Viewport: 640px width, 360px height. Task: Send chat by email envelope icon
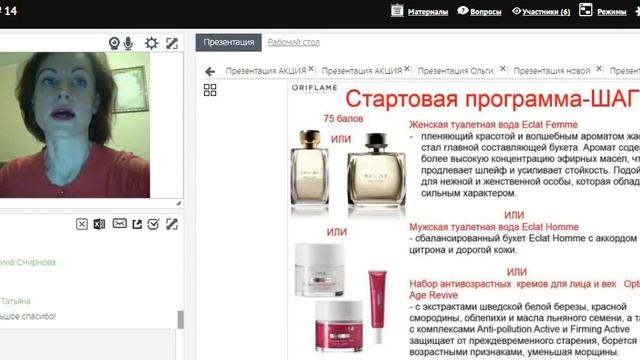coord(120,223)
